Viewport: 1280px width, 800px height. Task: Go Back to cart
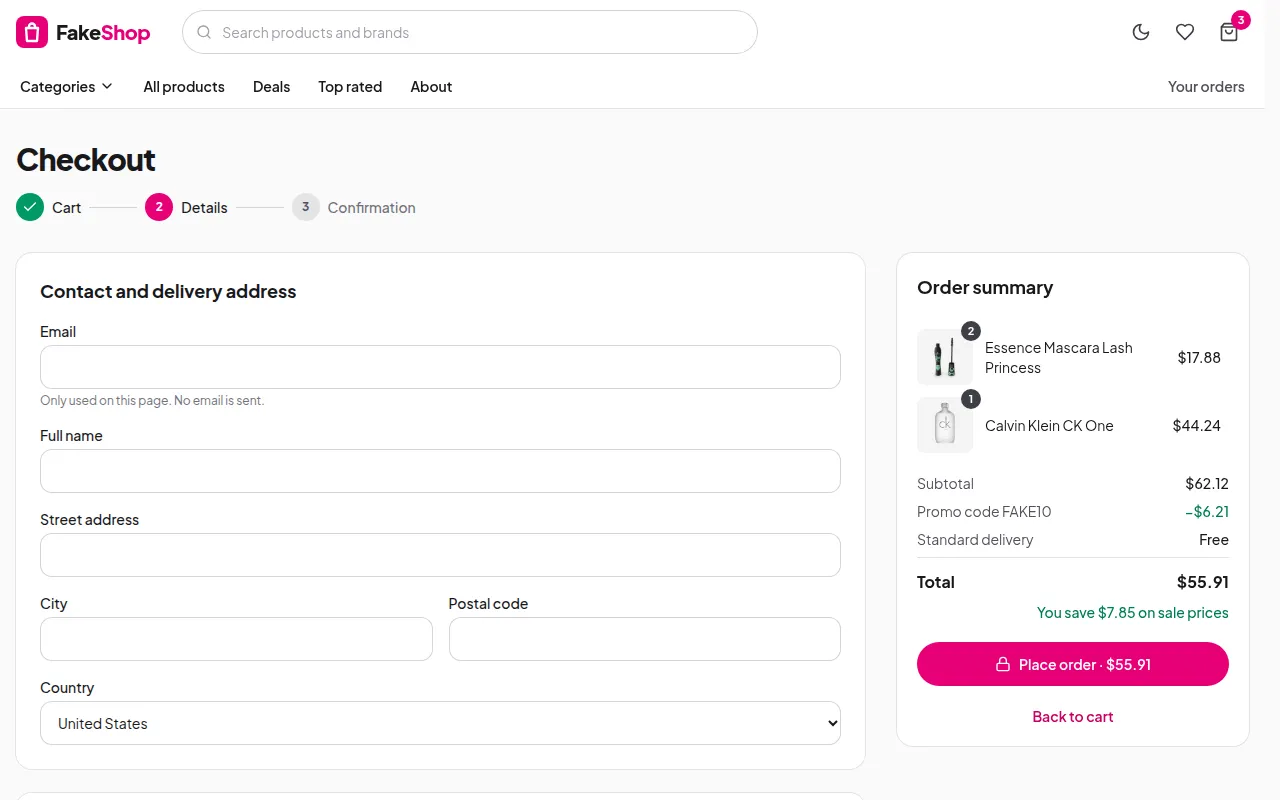(1073, 716)
